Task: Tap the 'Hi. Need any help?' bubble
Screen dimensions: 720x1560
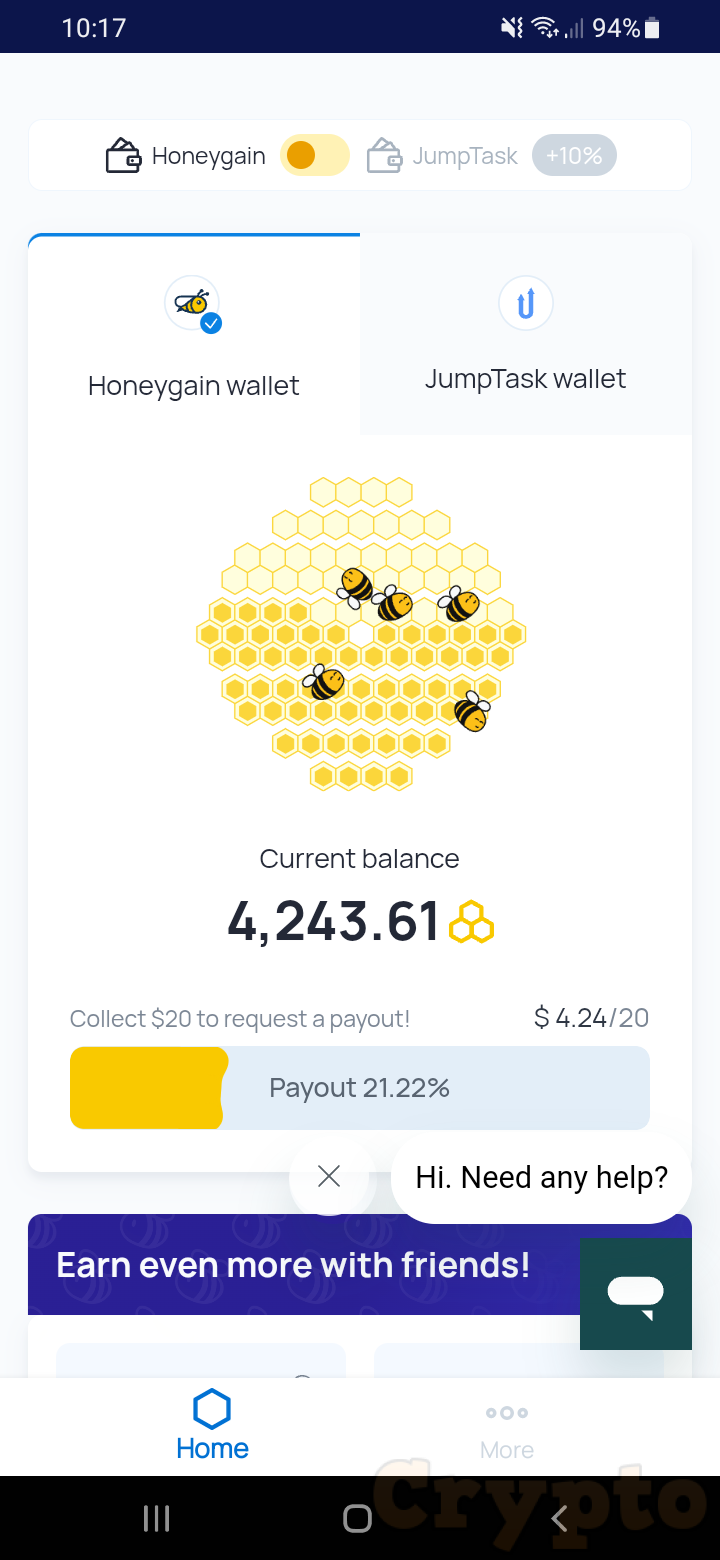Action: point(541,1177)
